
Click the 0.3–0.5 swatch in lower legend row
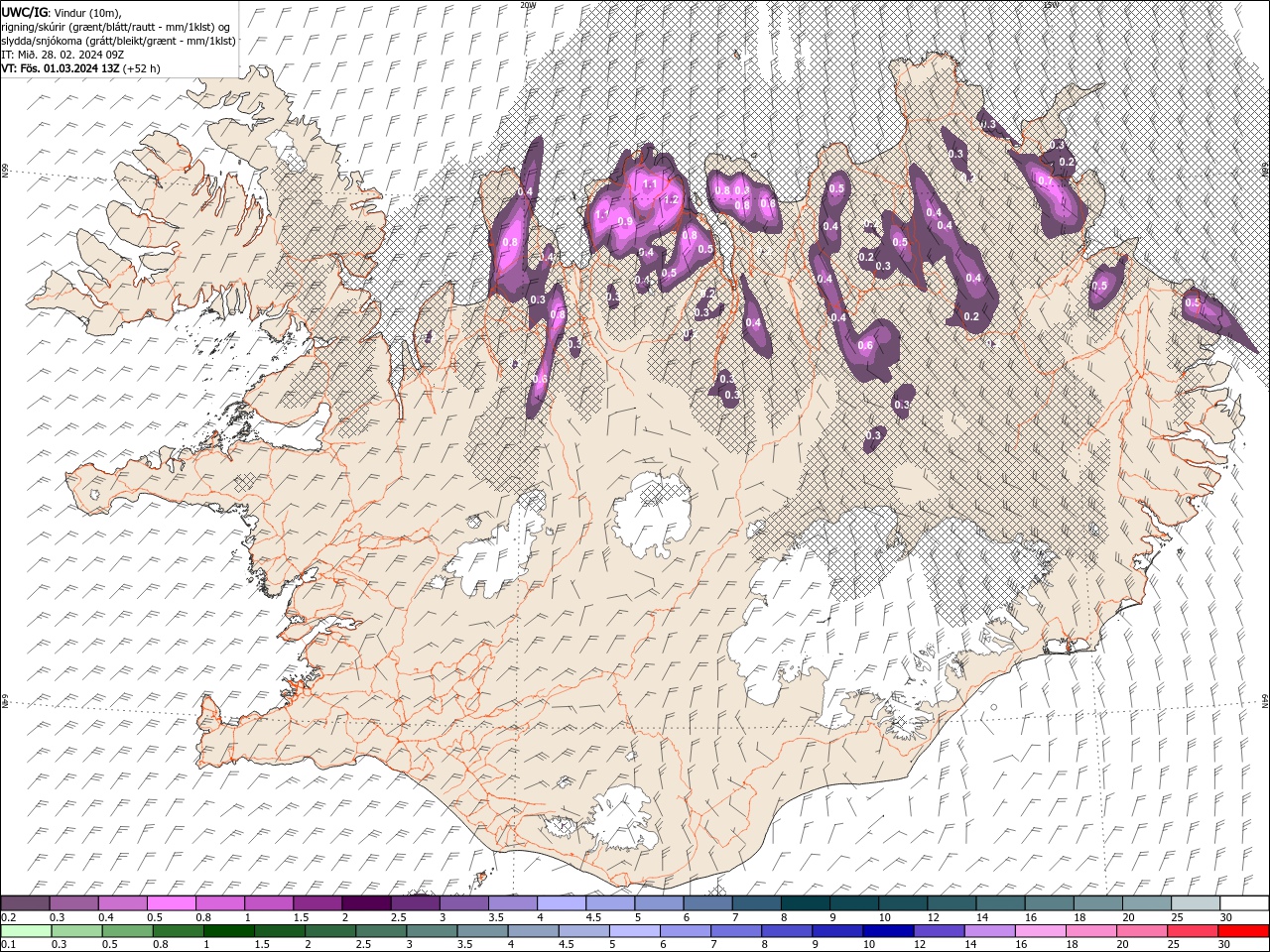[x=76, y=931]
